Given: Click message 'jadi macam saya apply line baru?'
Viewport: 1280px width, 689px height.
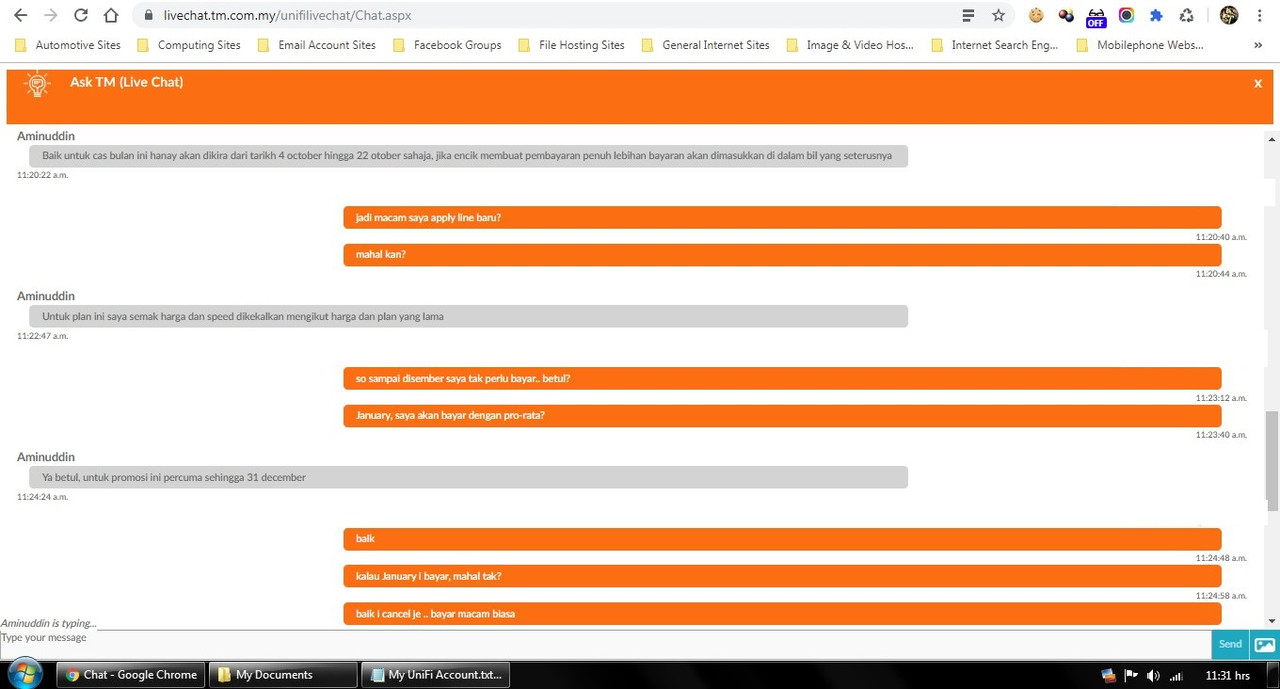Looking at the screenshot, I should coord(782,217).
